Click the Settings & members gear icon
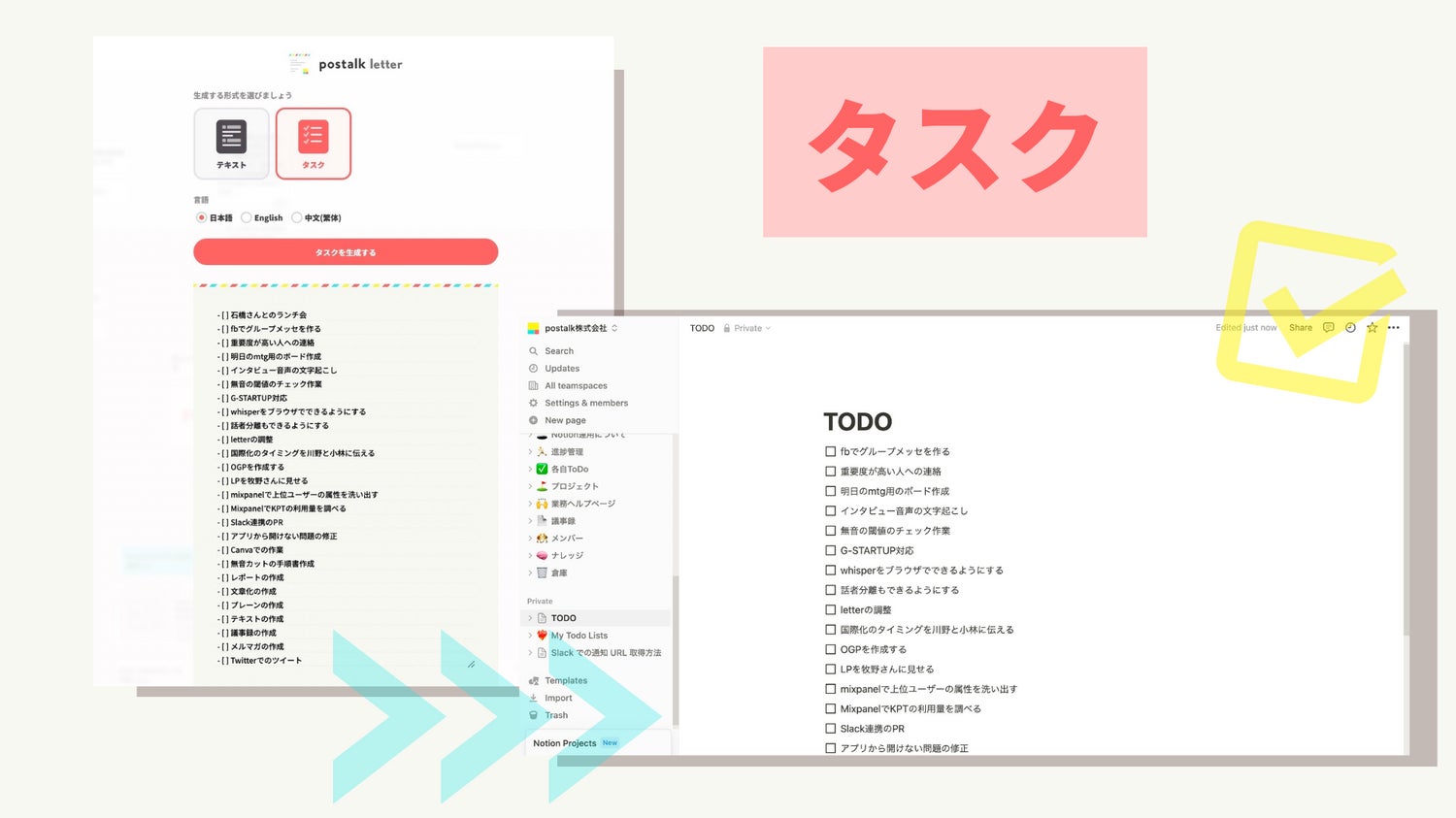 tap(533, 403)
